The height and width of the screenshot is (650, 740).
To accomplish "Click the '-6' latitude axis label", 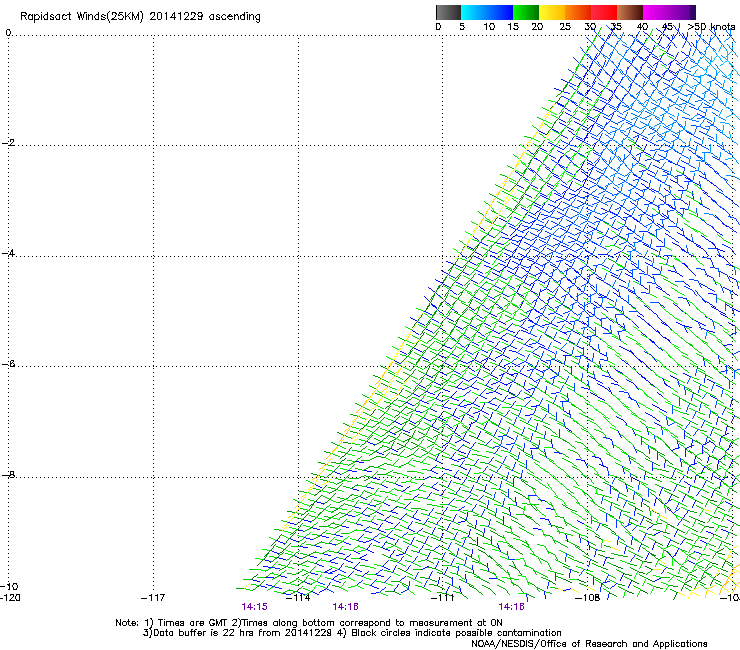I will pyautogui.click(x=8, y=364).
